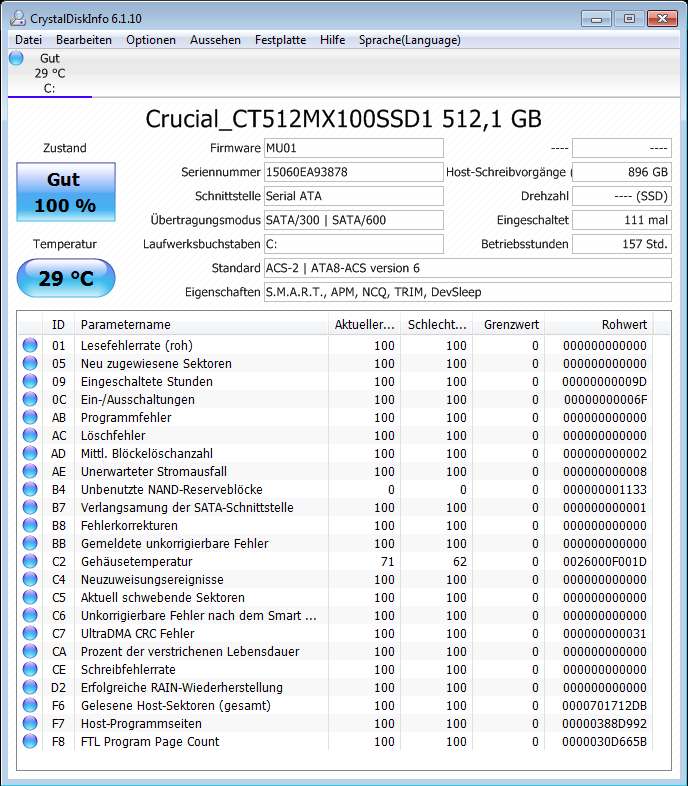The height and width of the screenshot is (786, 688).
Task: Select the blue drive status orb for C:
Action: pos(16,58)
